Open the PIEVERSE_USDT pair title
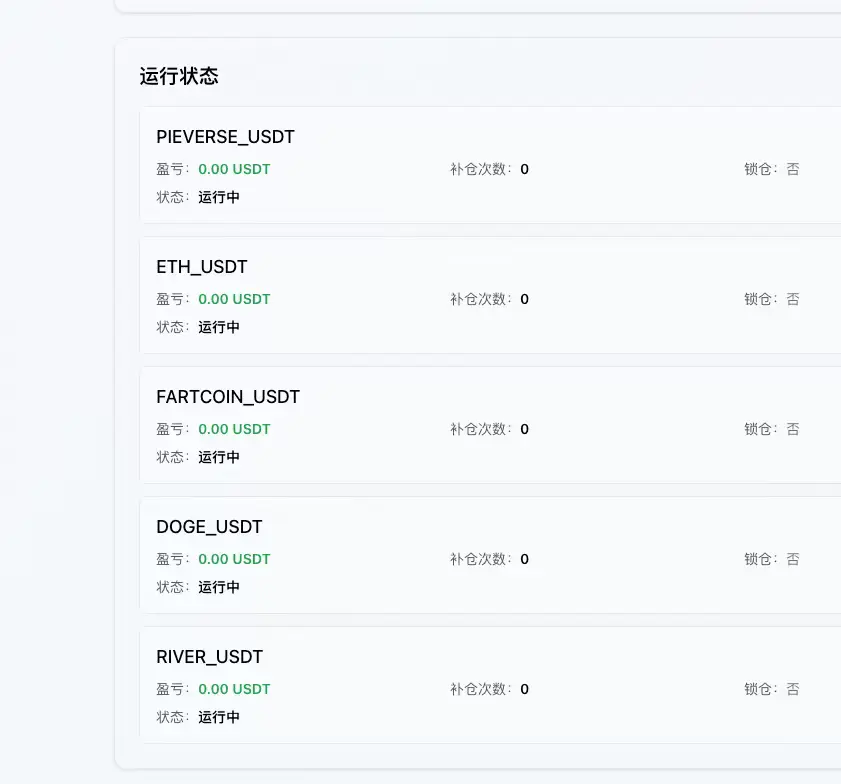Viewport: 841px width, 784px height. 225,137
